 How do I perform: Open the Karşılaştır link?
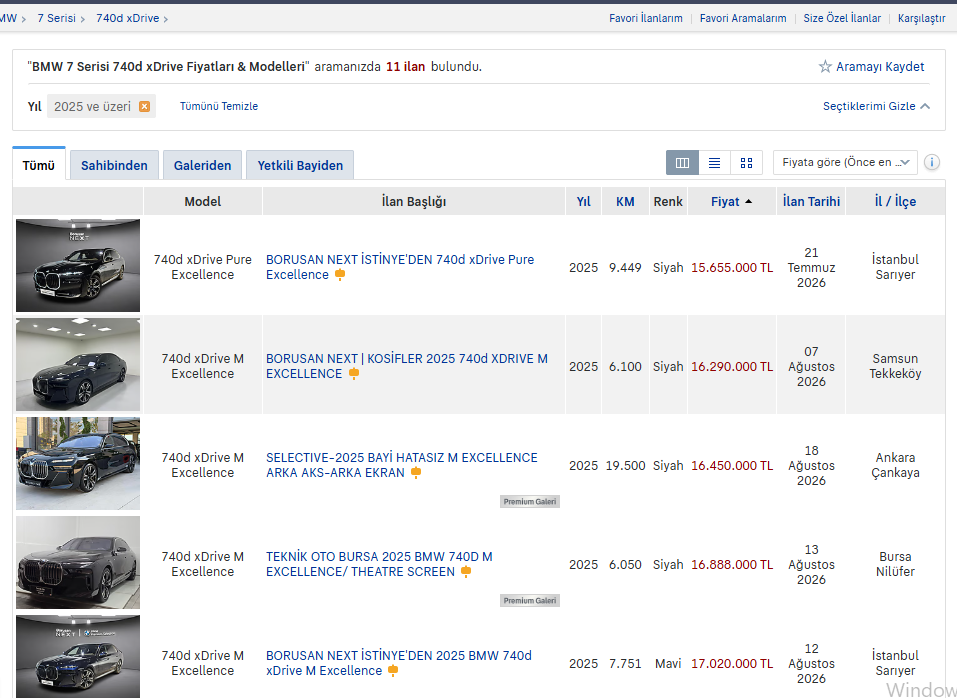[x=921, y=18]
